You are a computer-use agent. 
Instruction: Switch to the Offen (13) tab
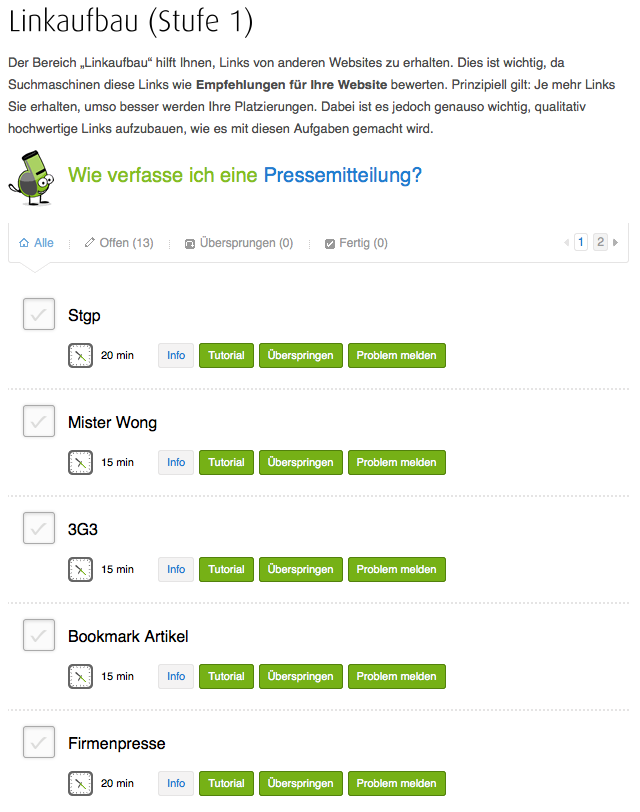tap(119, 243)
